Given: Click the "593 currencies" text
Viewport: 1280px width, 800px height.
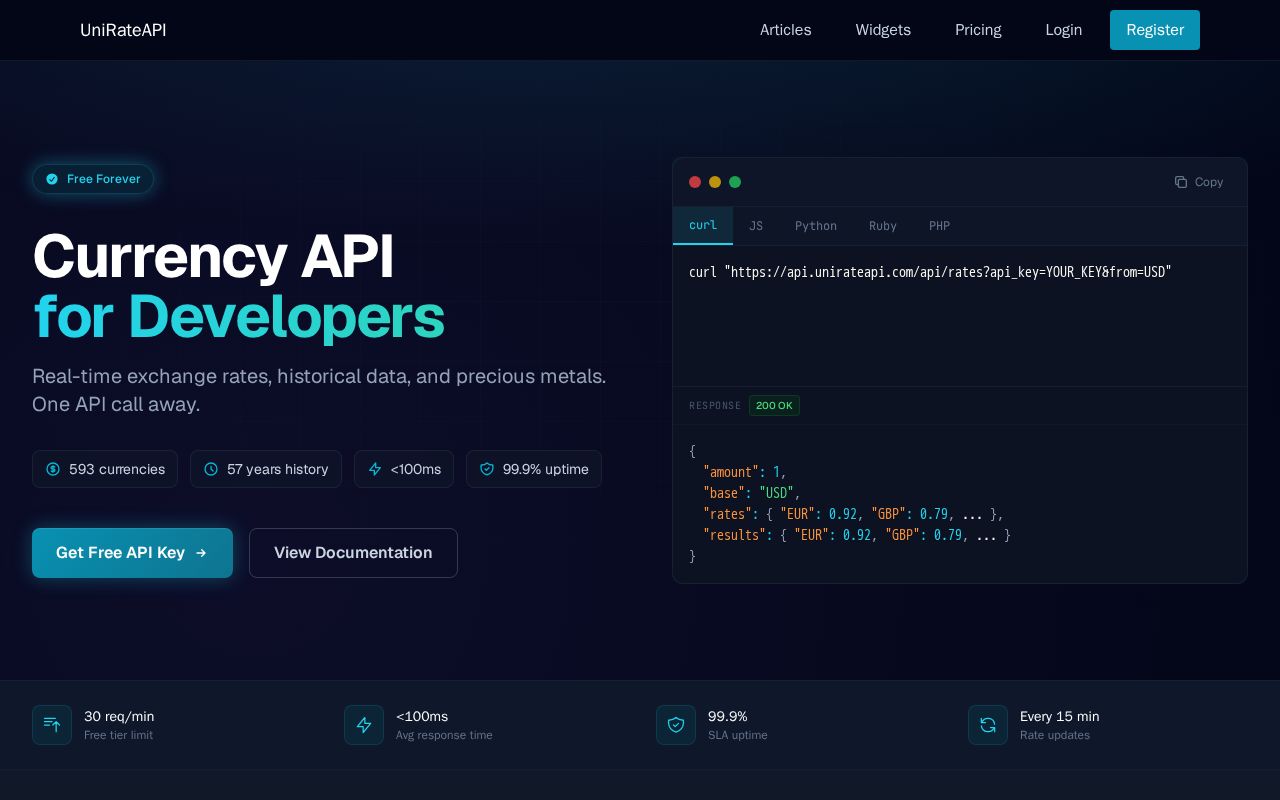Looking at the screenshot, I should click(x=117, y=469).
